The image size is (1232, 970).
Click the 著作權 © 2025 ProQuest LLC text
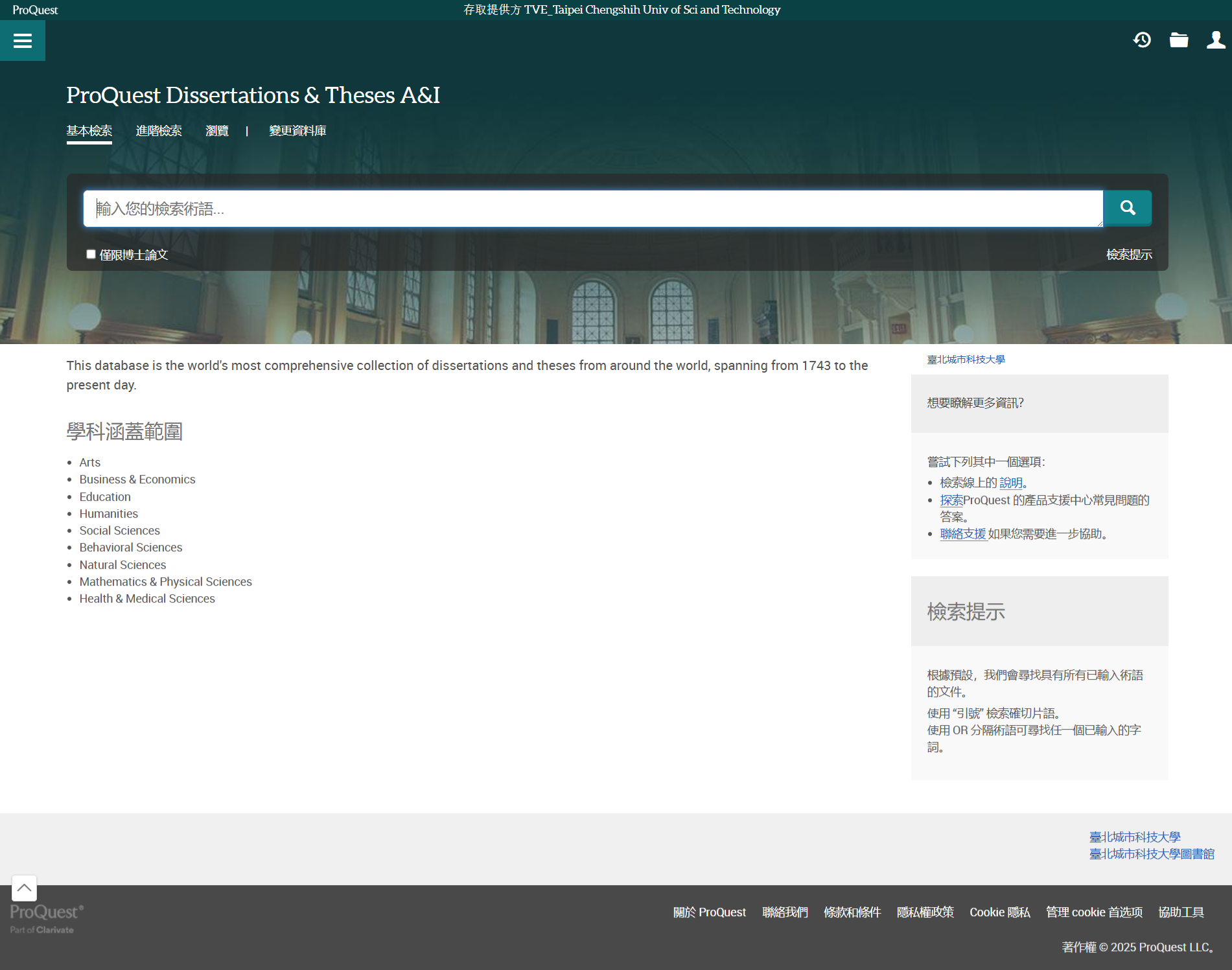(1138, 947)
